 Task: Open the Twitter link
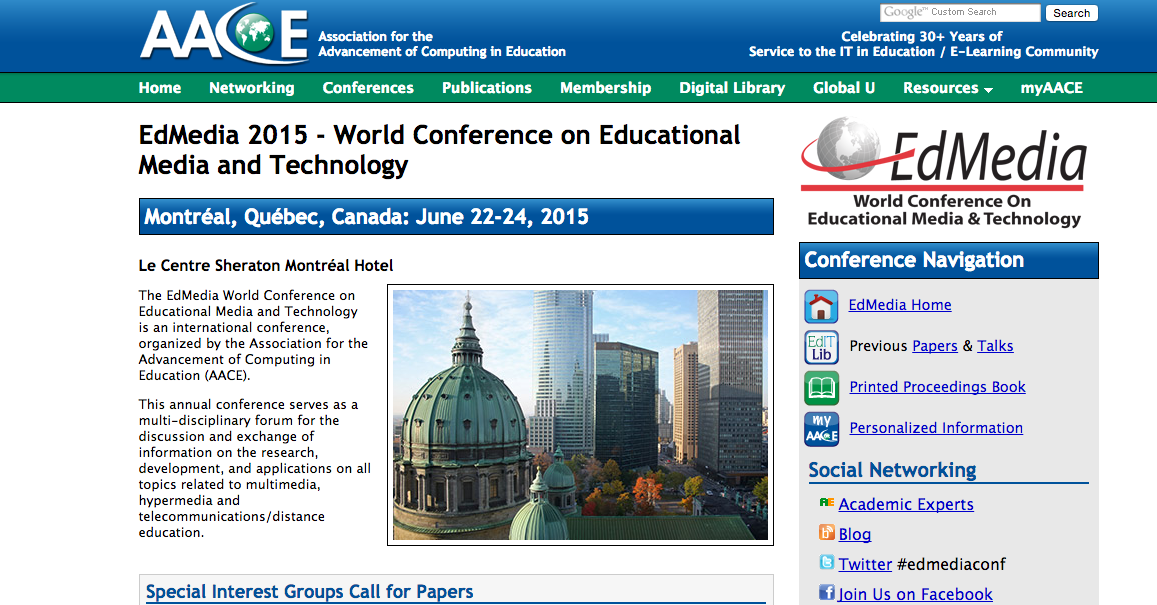pos(865,564)
